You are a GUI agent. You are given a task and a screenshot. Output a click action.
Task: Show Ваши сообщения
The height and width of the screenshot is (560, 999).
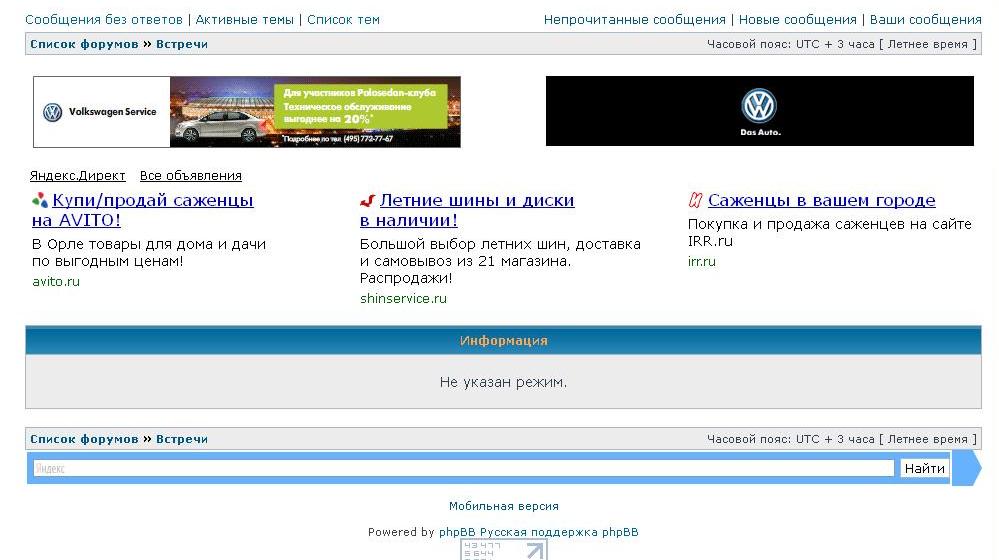point(925,19)
